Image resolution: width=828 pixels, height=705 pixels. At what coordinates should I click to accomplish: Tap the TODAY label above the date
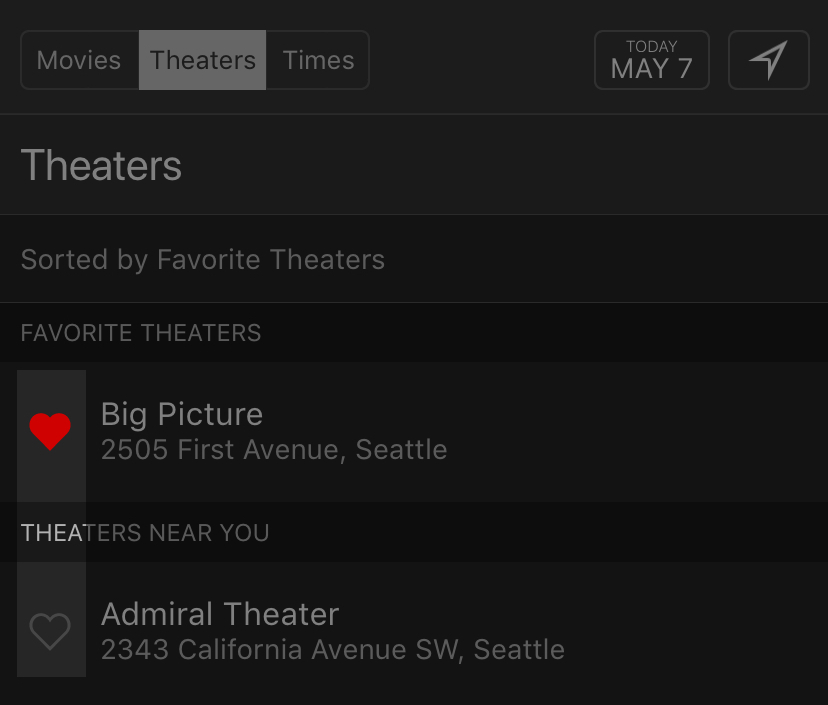(651, 46)
